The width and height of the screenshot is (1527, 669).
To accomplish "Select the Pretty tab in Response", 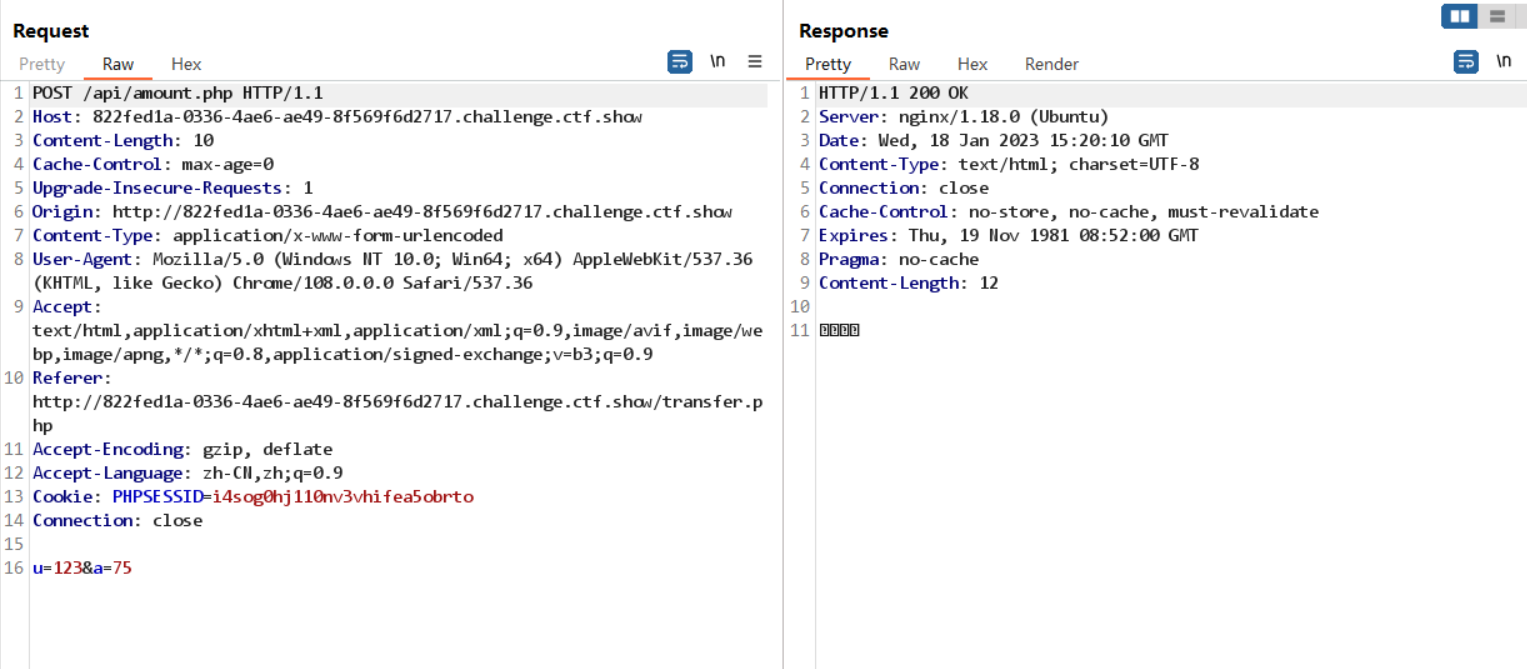I will point(828,64).
